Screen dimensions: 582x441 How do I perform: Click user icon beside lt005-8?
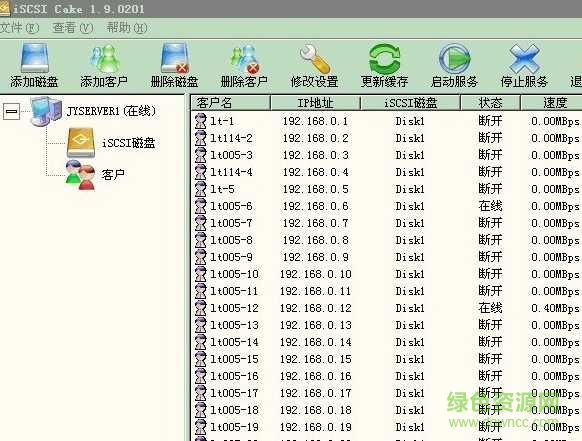click(200, 240)
